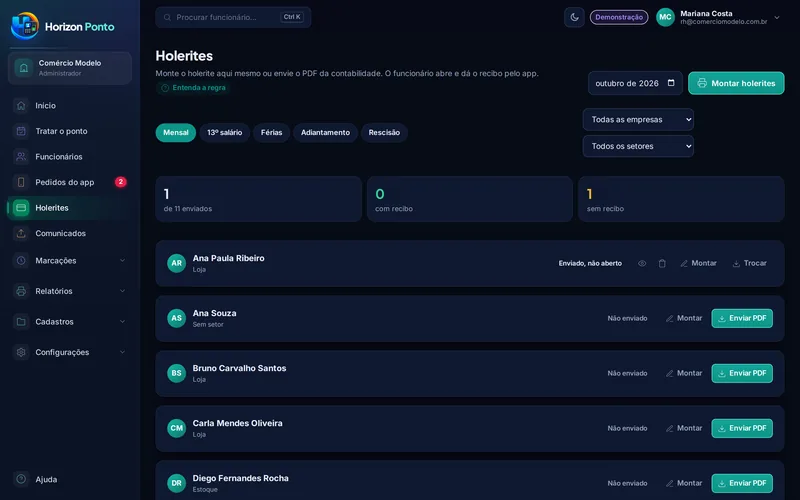Click Enviar PDF for Bruno Carvalho Santos
This screenshot has width=800, height=500.
pyautogui.click(x=742, y=373)
